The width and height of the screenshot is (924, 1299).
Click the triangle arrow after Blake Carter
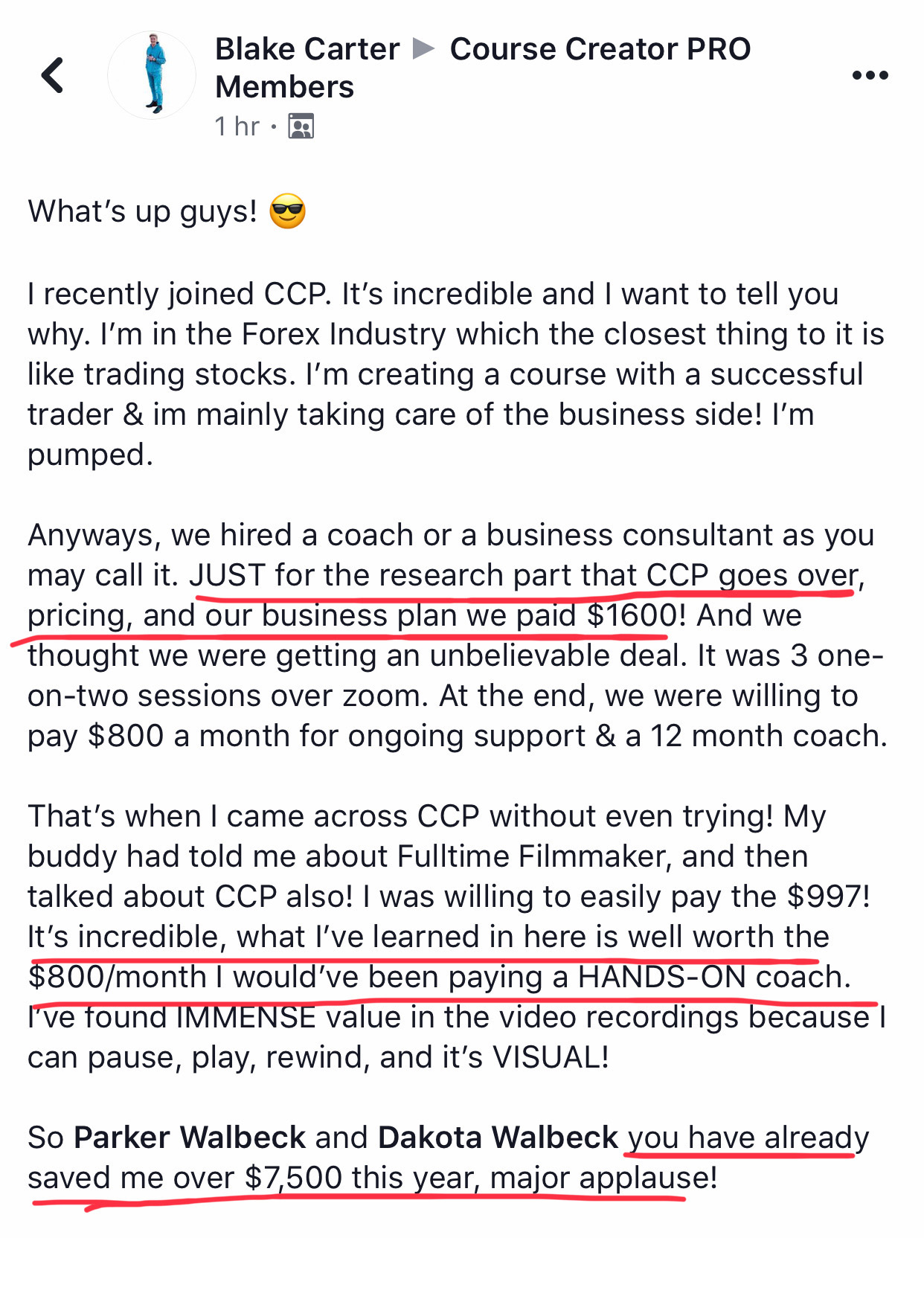(424, 49)
